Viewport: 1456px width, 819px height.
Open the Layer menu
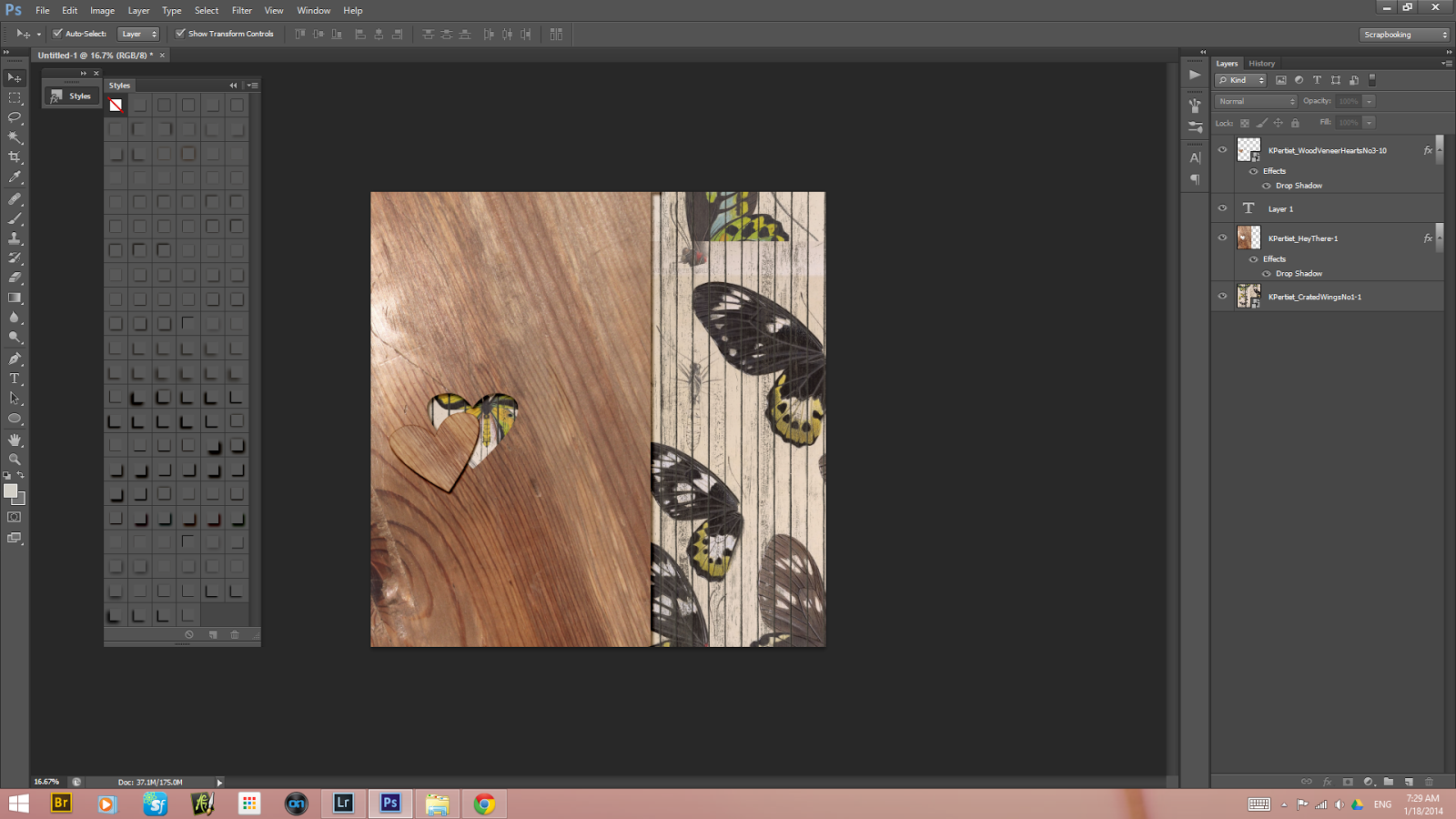[x=138, y=10]
